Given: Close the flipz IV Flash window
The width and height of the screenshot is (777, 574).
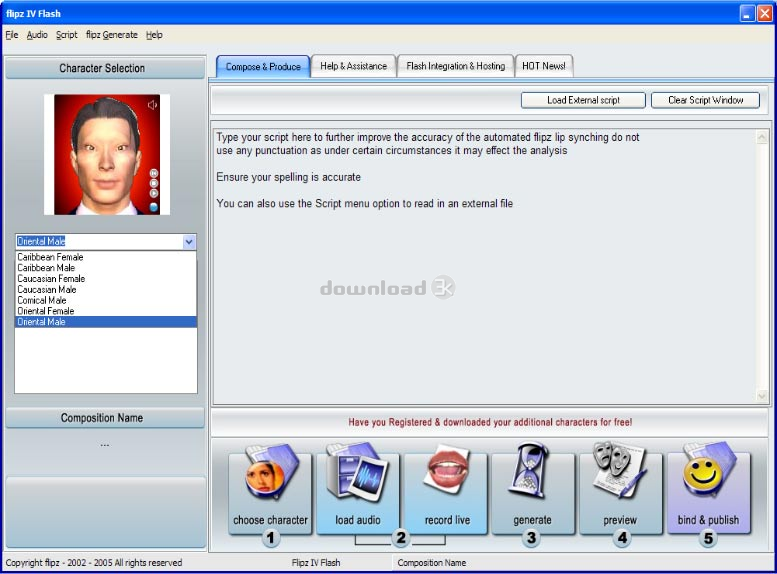Looking at the screenshot, I should 765,13.
